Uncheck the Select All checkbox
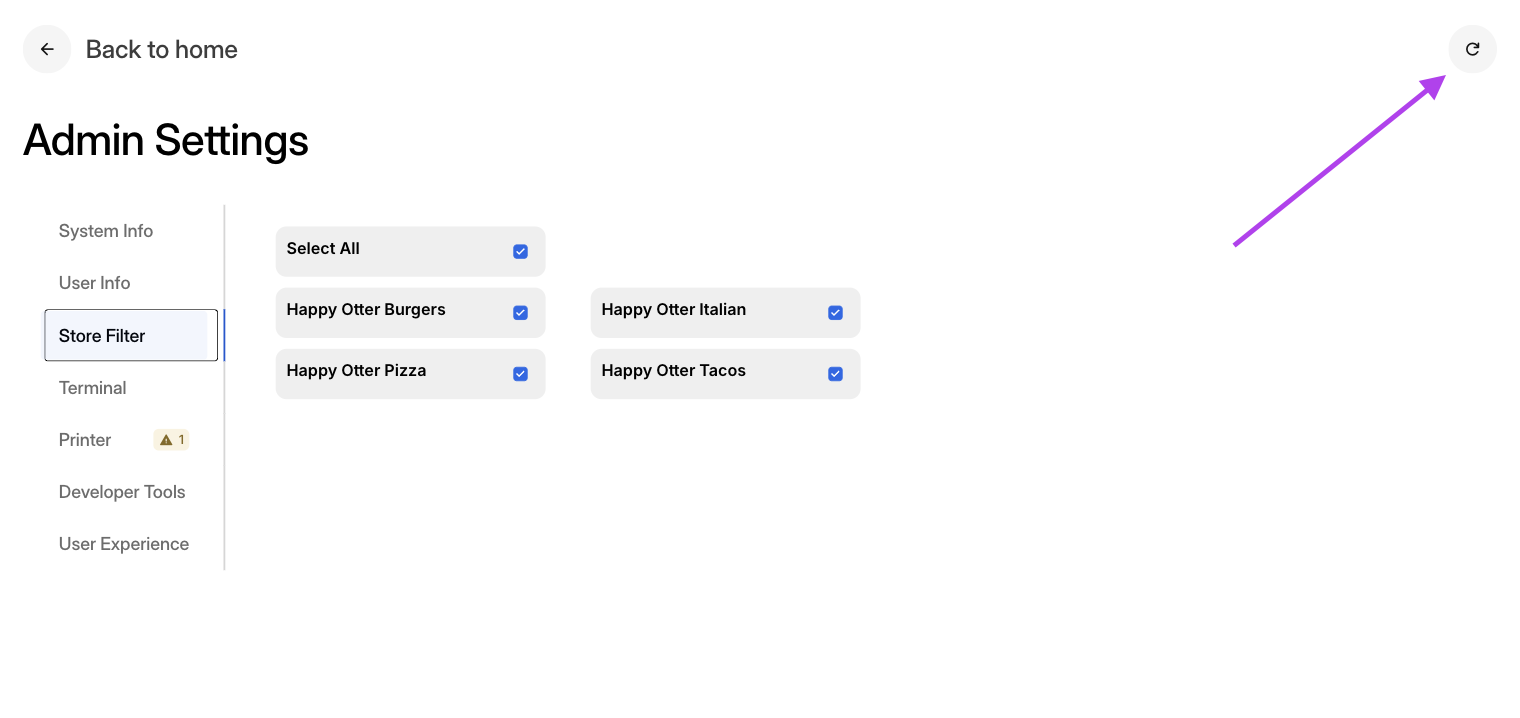This screenshot has height=718, width=1520. point(520,252)
